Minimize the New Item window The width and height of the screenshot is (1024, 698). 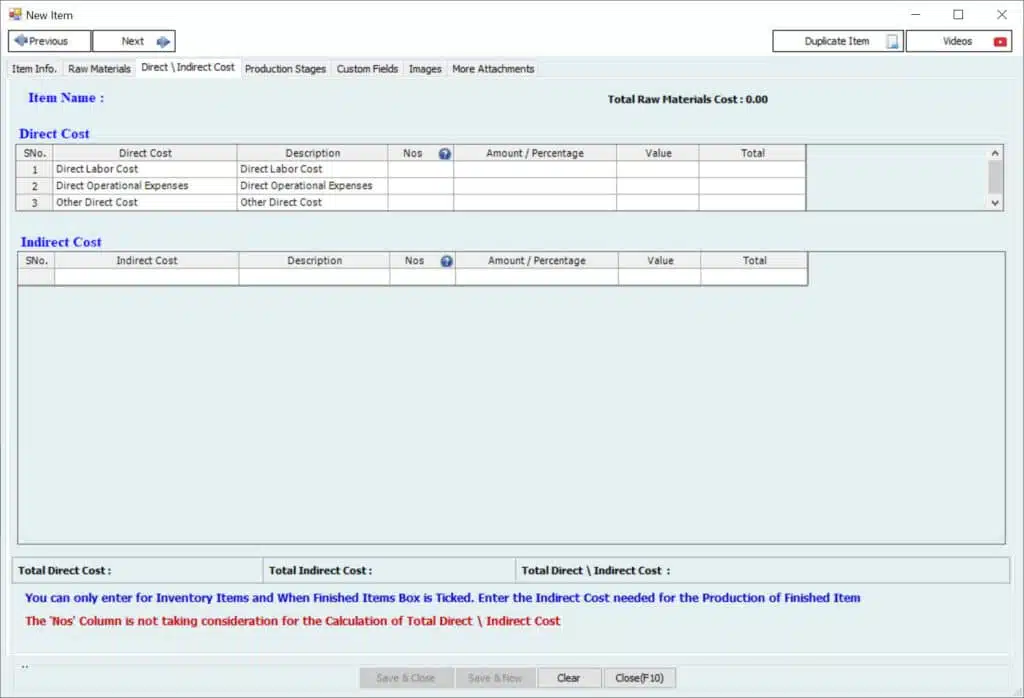pos(916,14)
